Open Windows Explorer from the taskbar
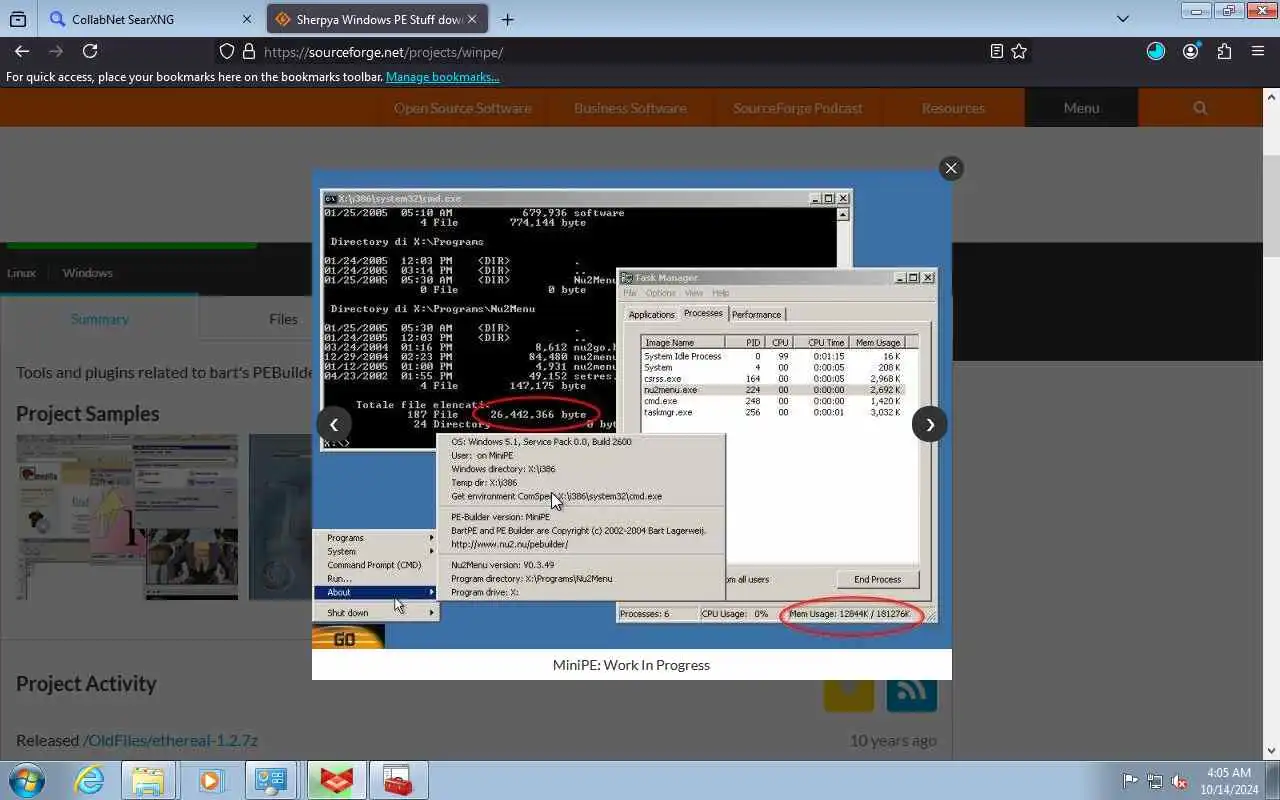 click(x=148, y=780)
